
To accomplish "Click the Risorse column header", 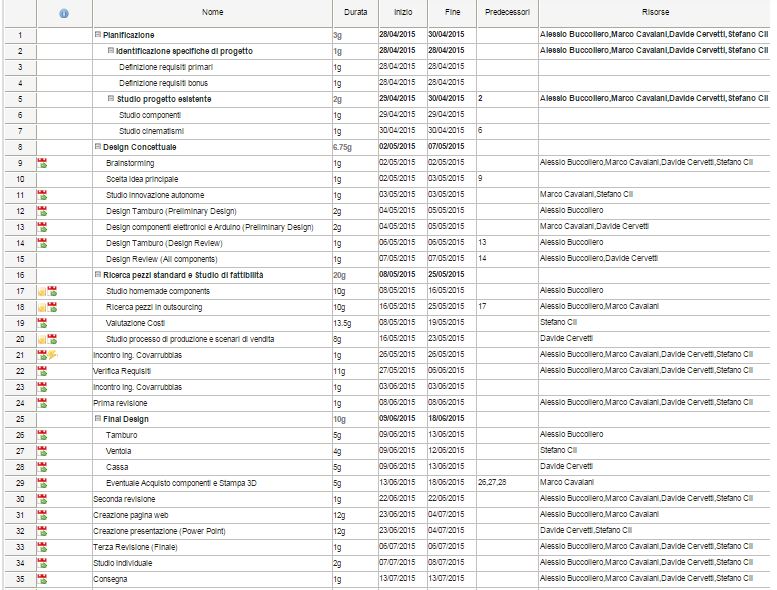I will [655, 12].
